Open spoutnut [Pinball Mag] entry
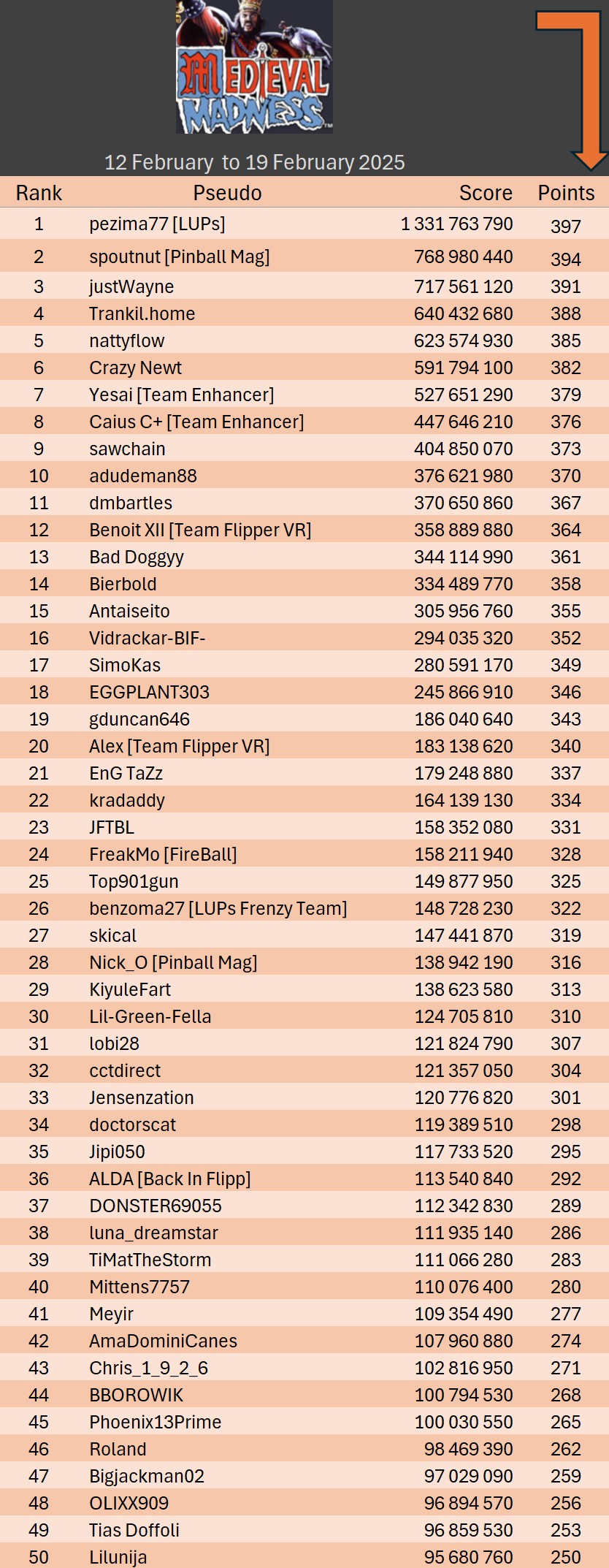This screenshot has height=1568, width=609. point(179,257)
